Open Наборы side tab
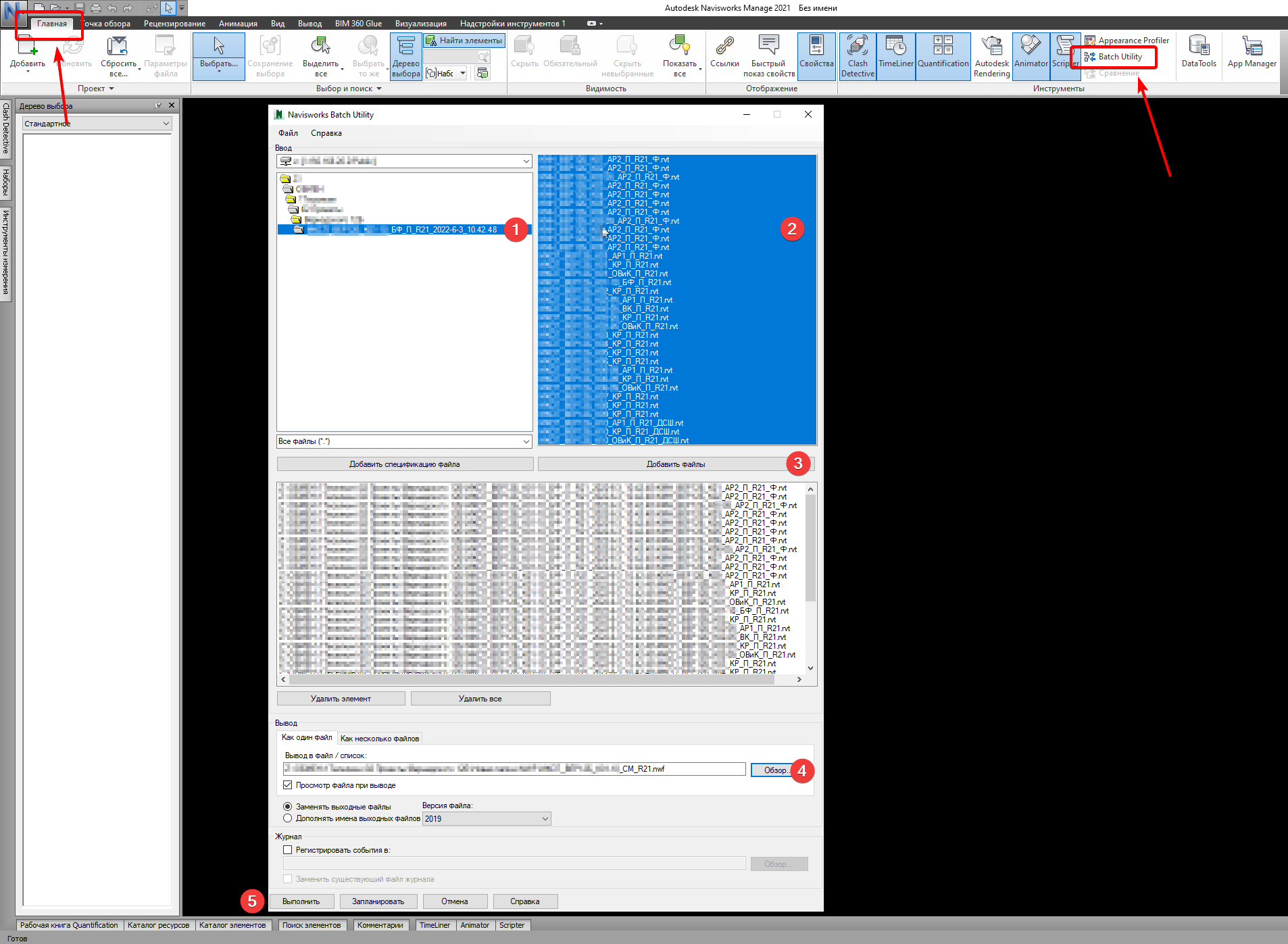This screenshot has width=1288, height=944. 5,182
